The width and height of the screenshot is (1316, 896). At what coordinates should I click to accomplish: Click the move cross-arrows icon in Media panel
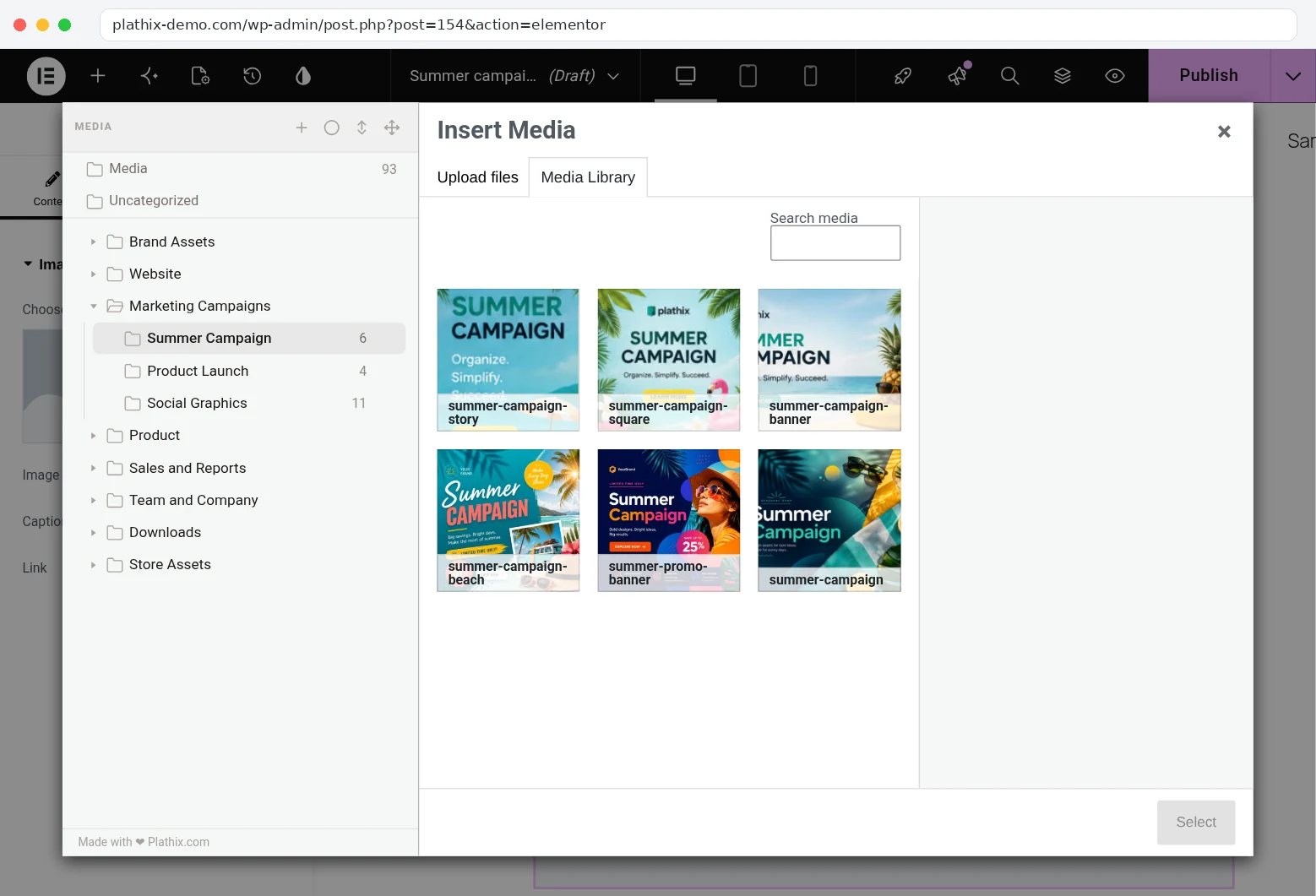pyautogui.click(x=392, y=128)
